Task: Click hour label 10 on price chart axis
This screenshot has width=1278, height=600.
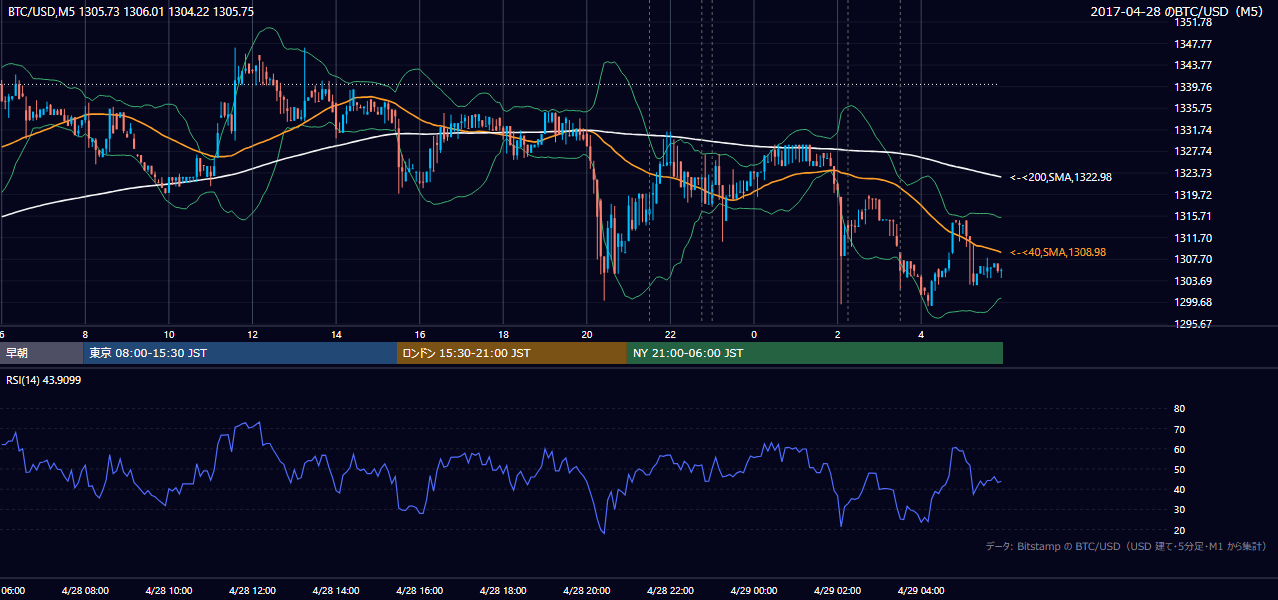Action: point(169,335)
